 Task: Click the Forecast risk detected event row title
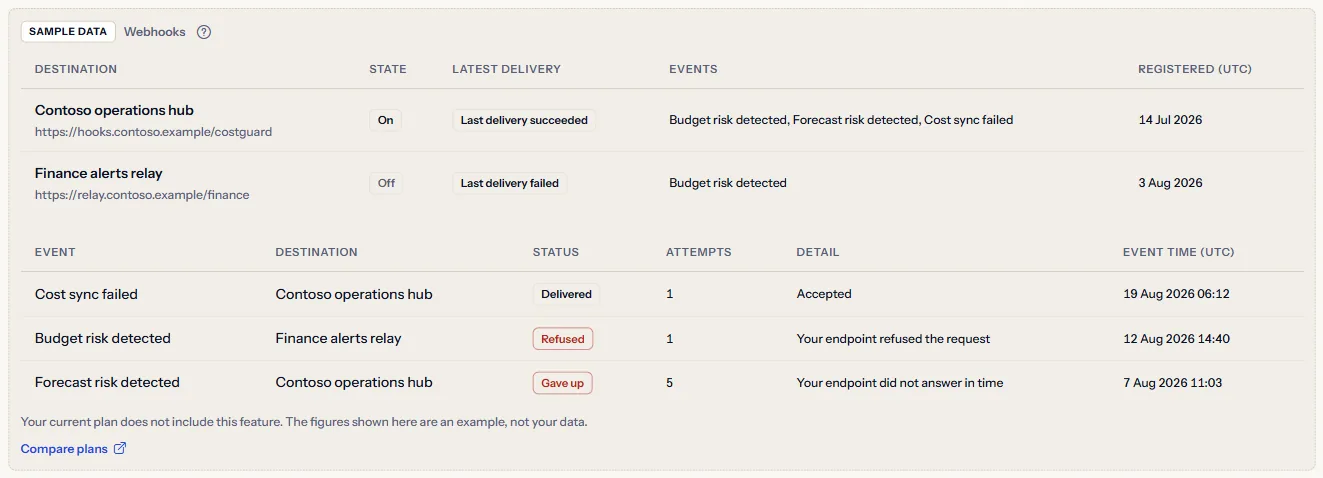(107, 383)
